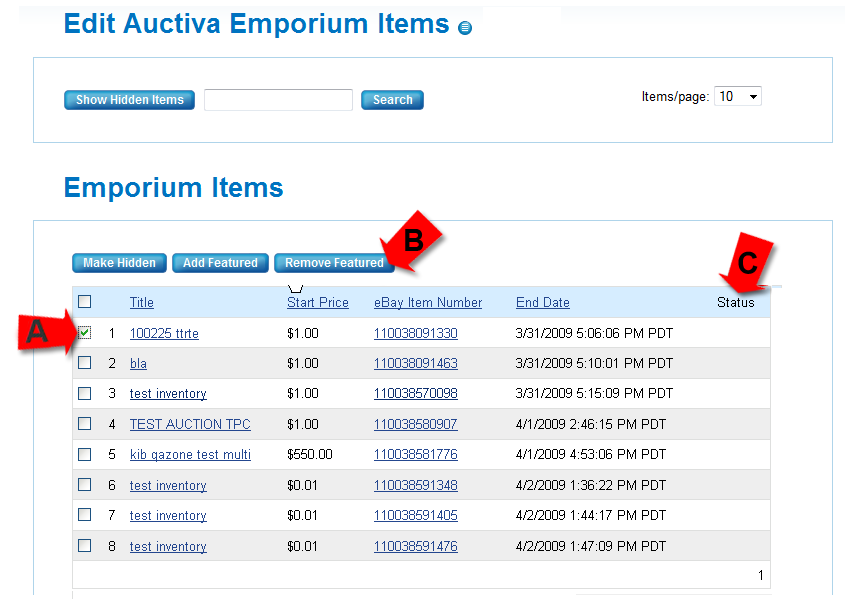
Task: Open eBay item 110038591476
Action: click(416, 546)
